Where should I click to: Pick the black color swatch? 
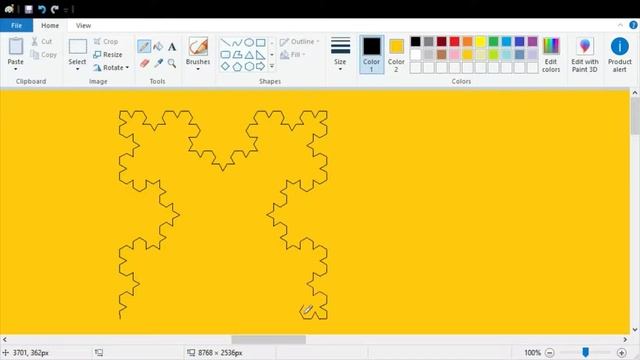pyautogui.click(x=416, y=41)
